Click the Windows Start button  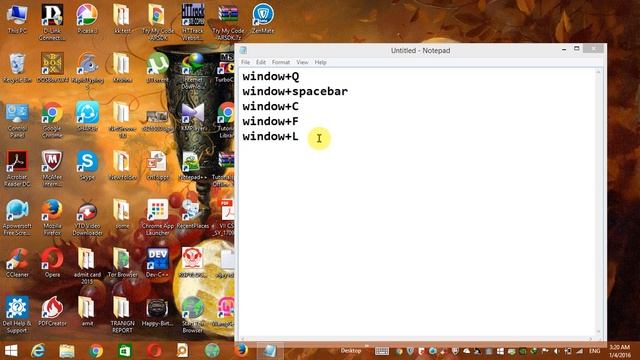11,351
